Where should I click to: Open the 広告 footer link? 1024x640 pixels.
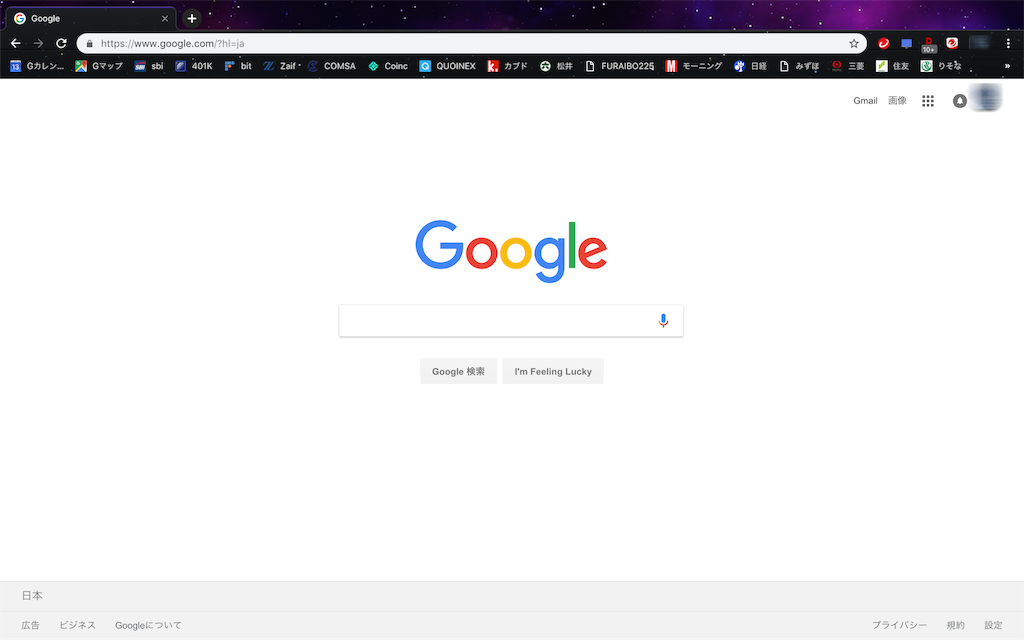pos(30,625)
